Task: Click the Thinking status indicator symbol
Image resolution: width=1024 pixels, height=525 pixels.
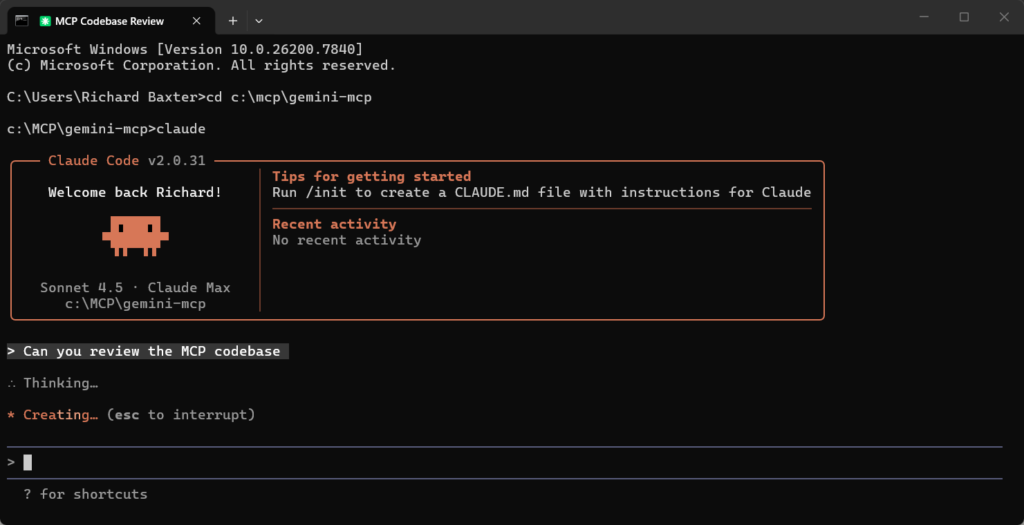Action: click(11, 383)
